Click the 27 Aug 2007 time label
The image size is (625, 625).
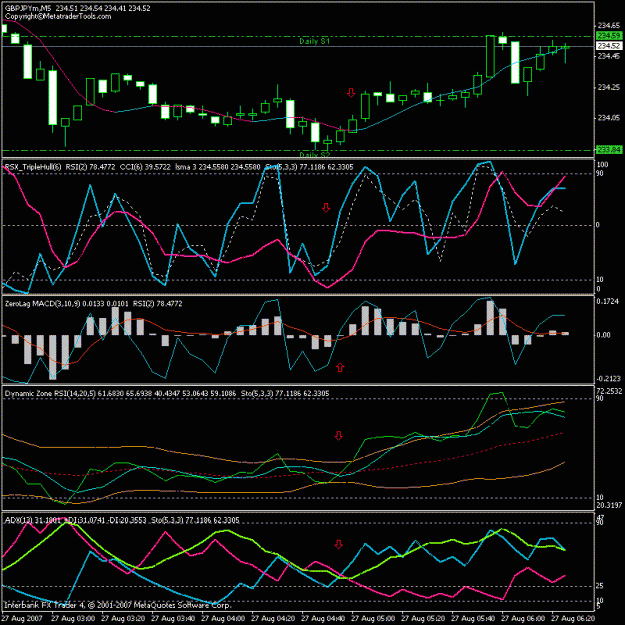tap(21, 618)
